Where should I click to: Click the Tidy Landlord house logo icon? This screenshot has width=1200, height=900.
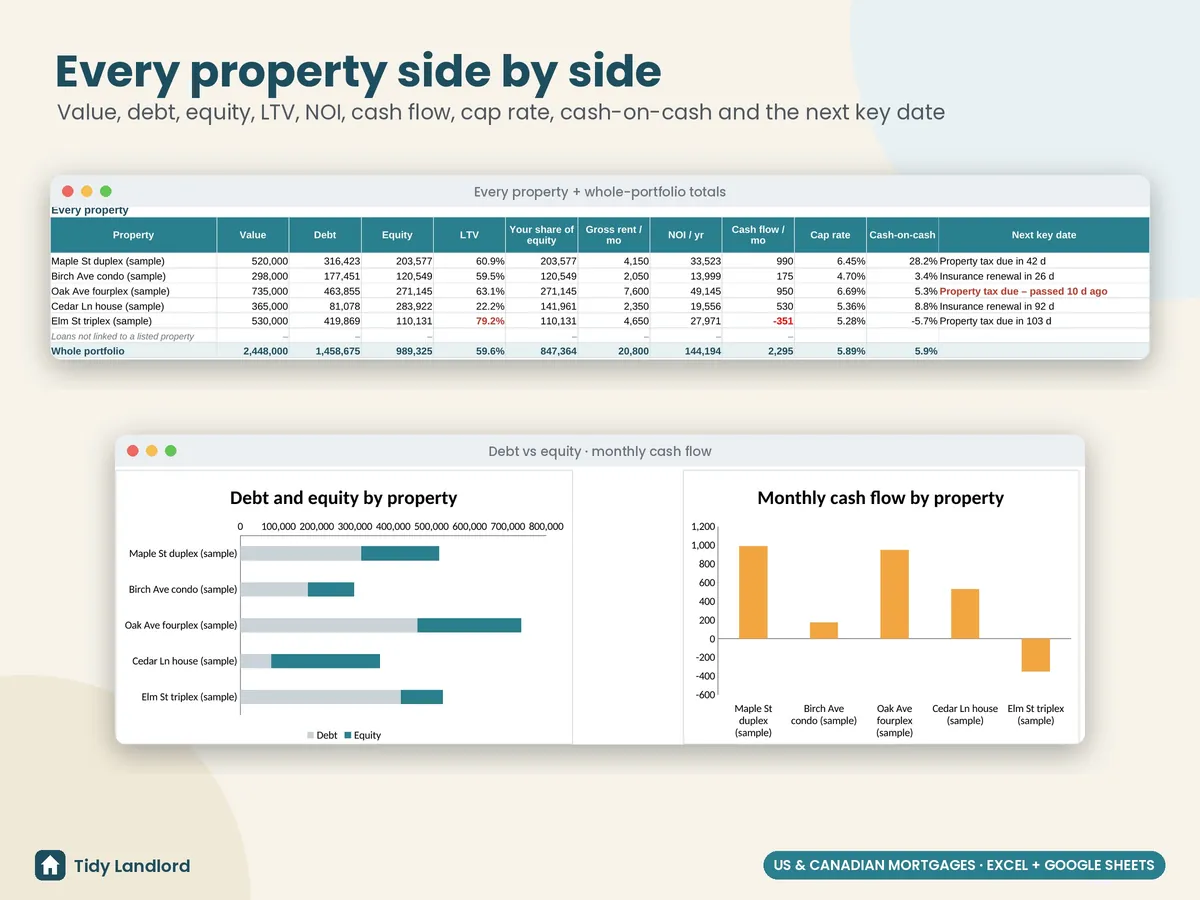[50, 865]
